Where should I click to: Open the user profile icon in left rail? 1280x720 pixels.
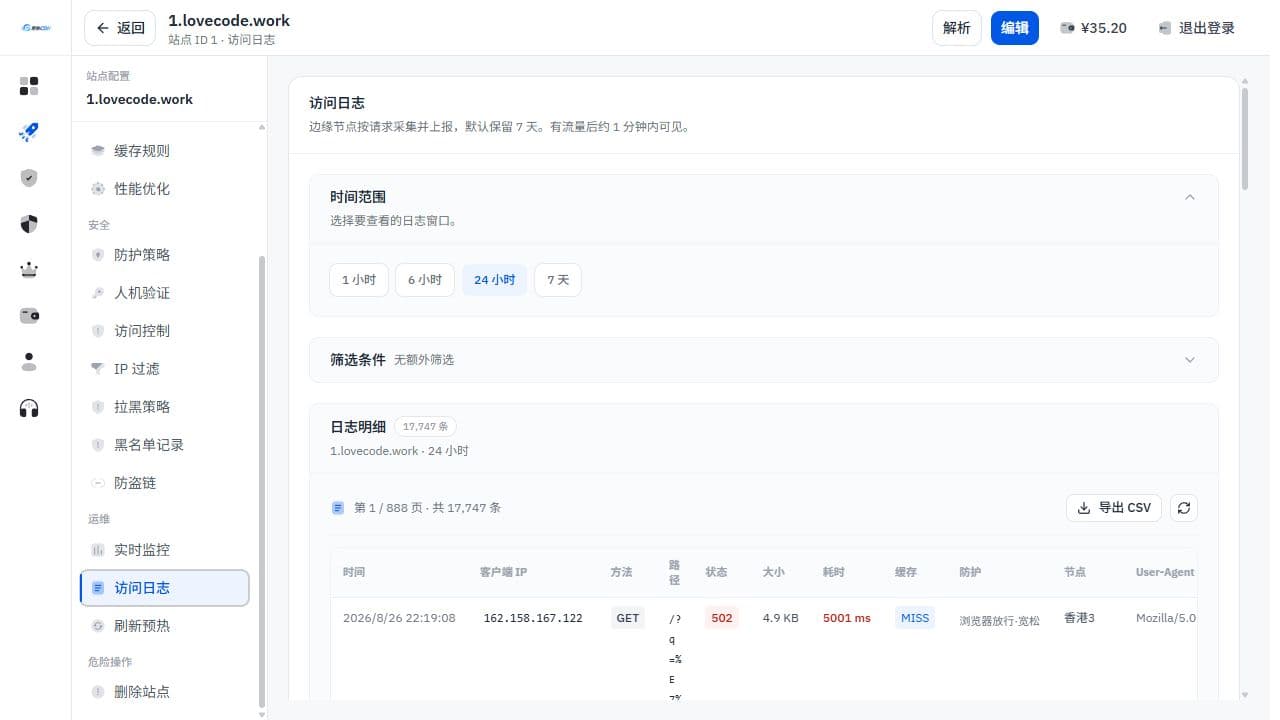pyautogui.click(x=29, y=362)
